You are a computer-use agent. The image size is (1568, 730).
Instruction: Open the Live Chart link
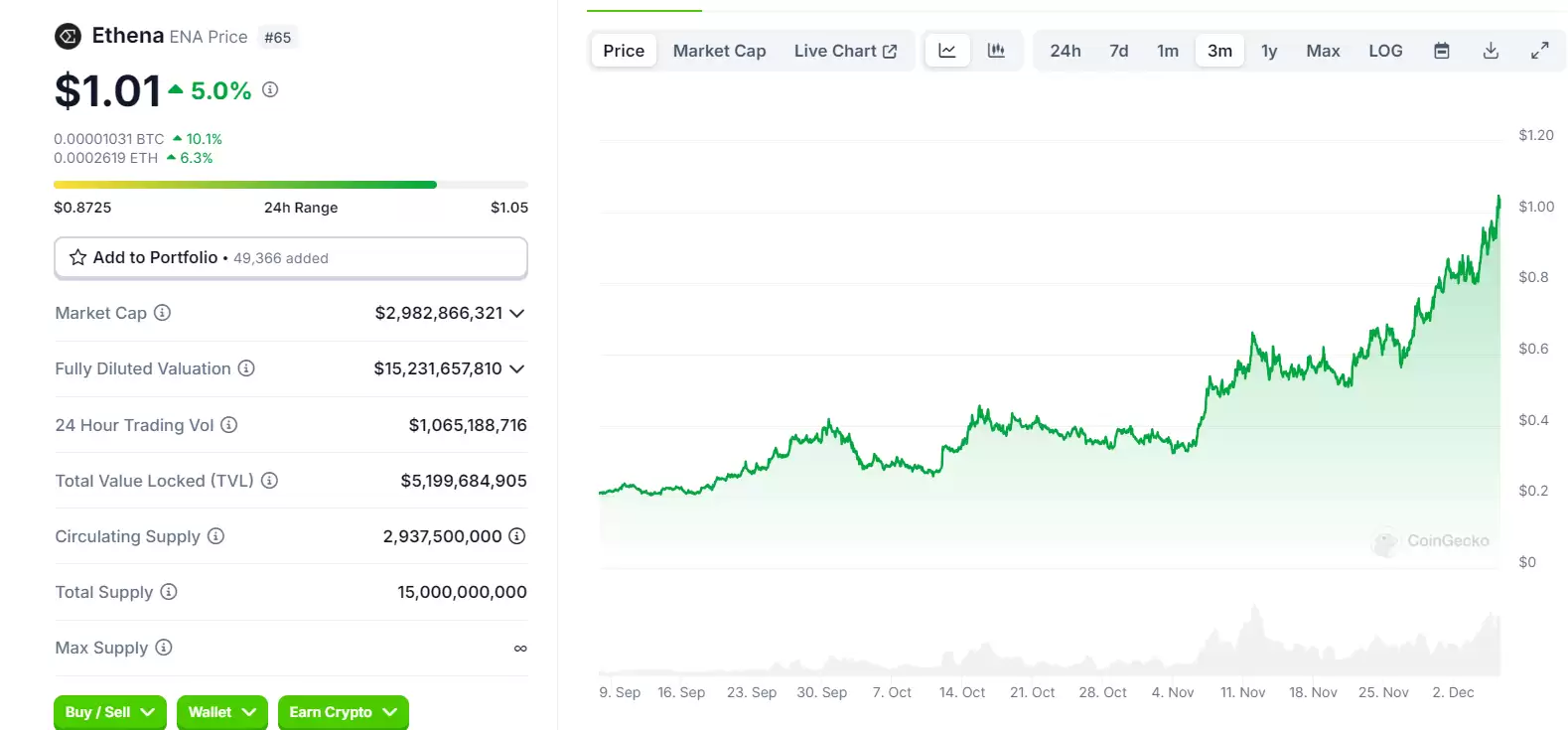(845, 51)
